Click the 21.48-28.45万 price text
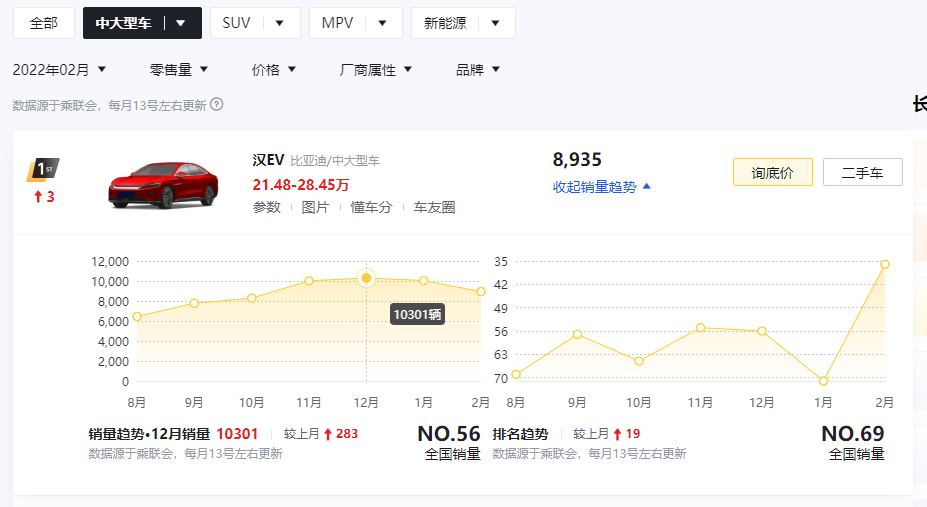 point(300,185)
